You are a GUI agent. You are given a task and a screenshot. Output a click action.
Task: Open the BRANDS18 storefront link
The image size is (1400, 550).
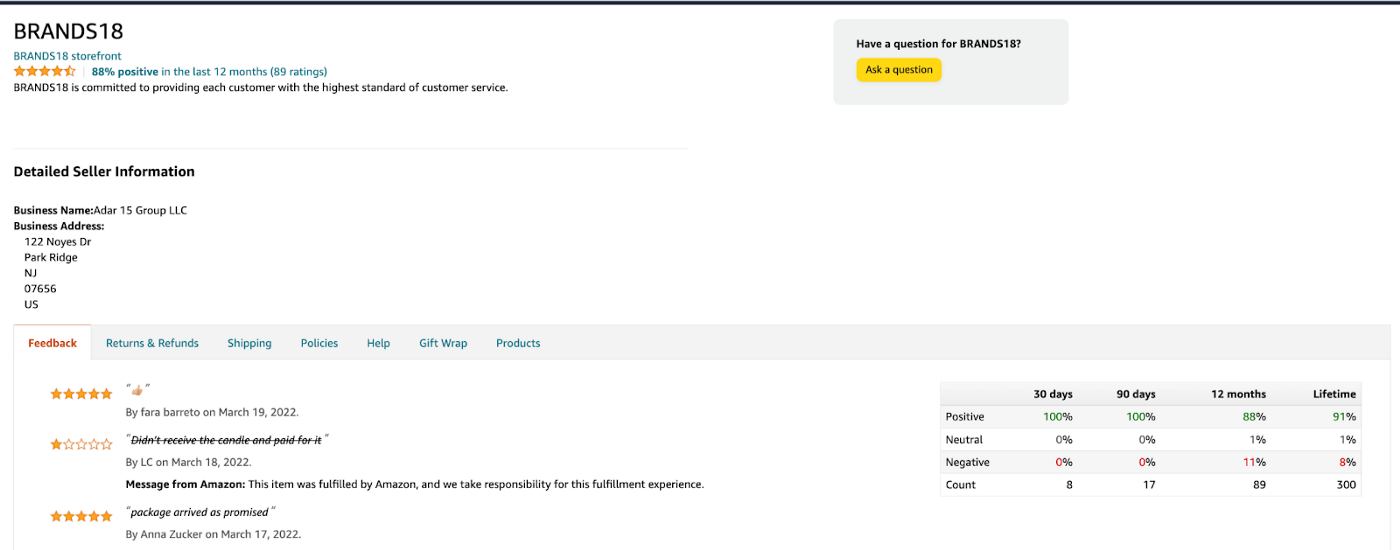click(67, 56)
